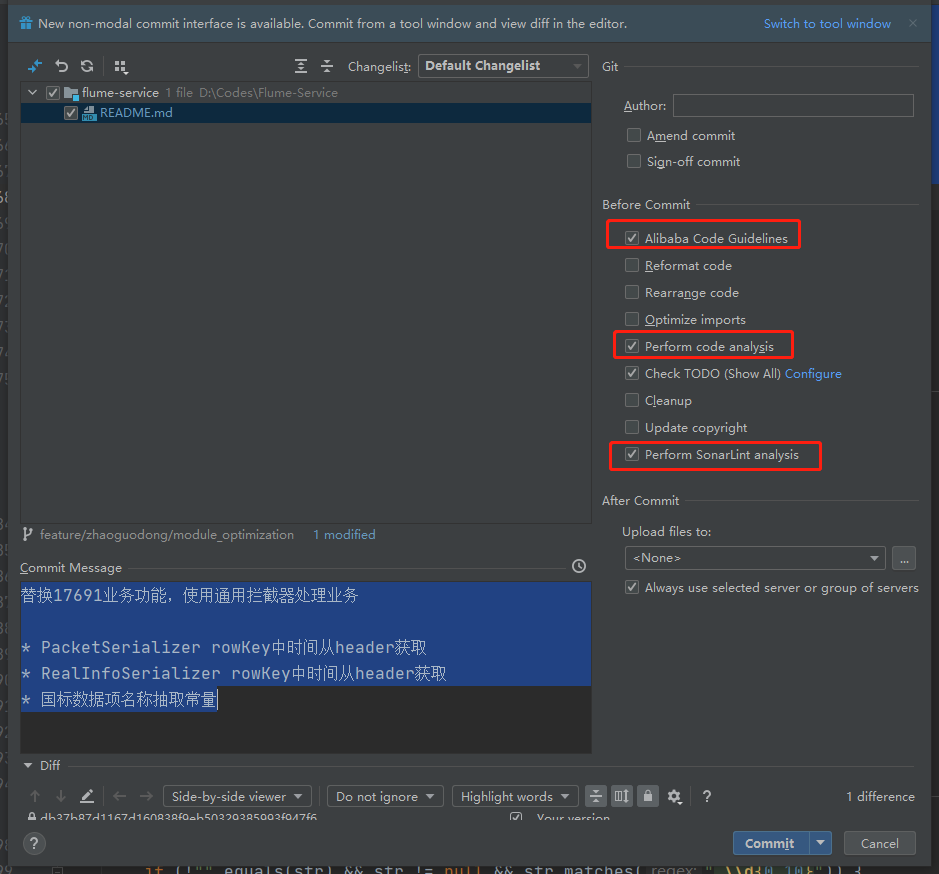Open the Commit button dropdown arrow
This screenshot has width=939, height=874.
[820, 843]
